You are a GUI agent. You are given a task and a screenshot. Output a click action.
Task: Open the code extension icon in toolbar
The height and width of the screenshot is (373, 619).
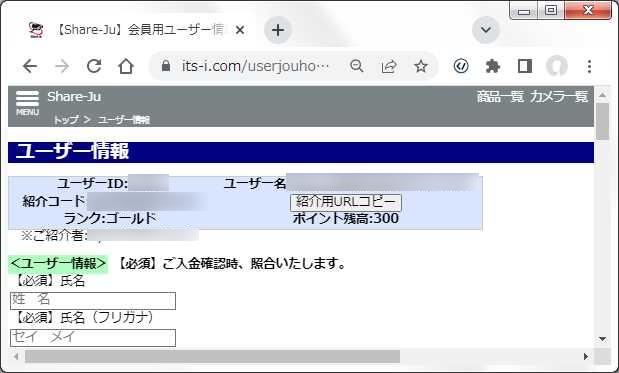click(x=461, y=66)
